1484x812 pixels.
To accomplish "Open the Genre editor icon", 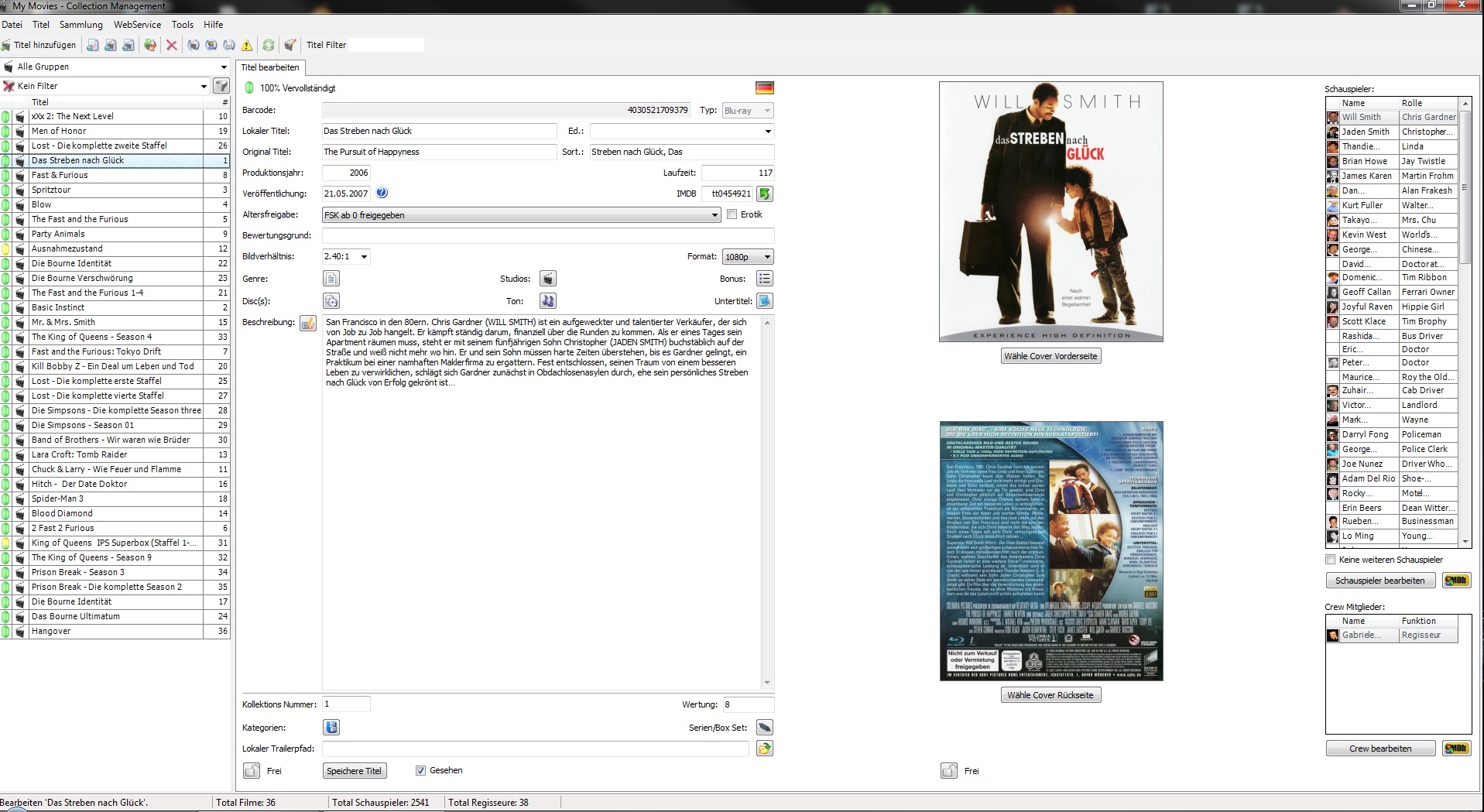I will tap(331, 279).
